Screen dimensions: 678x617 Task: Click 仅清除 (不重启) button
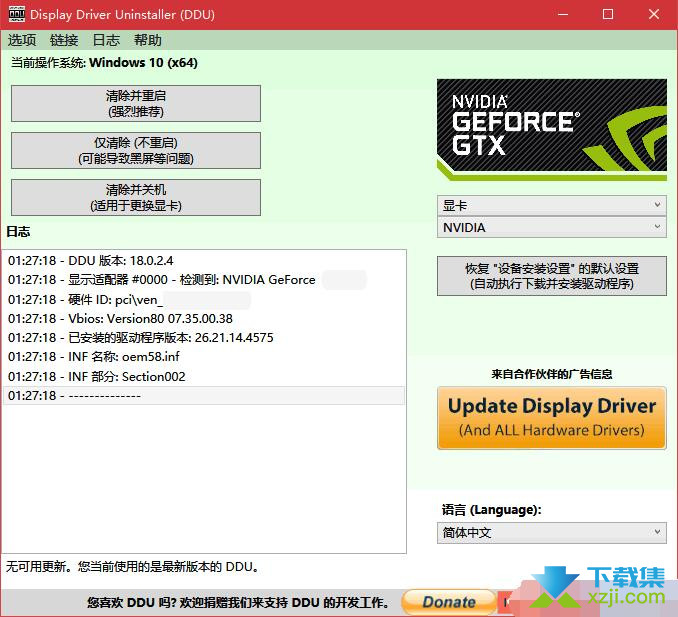136,150
